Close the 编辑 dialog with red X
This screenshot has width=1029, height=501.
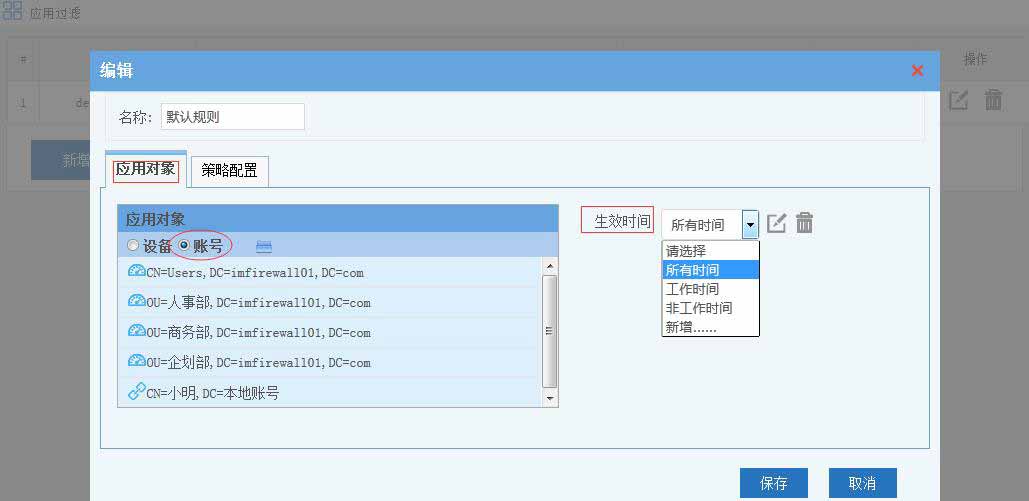pos(917,70)
